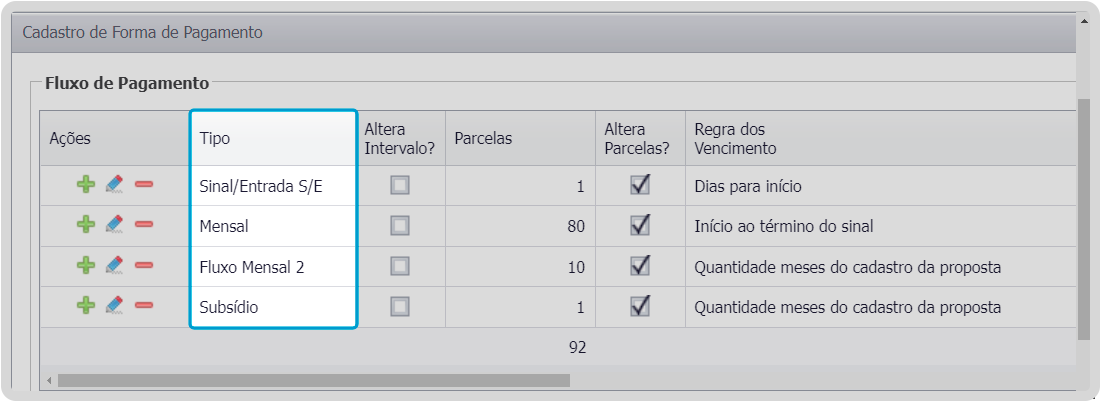Delete the Fluxo Mensal 2 row

[x=144, y=266]
